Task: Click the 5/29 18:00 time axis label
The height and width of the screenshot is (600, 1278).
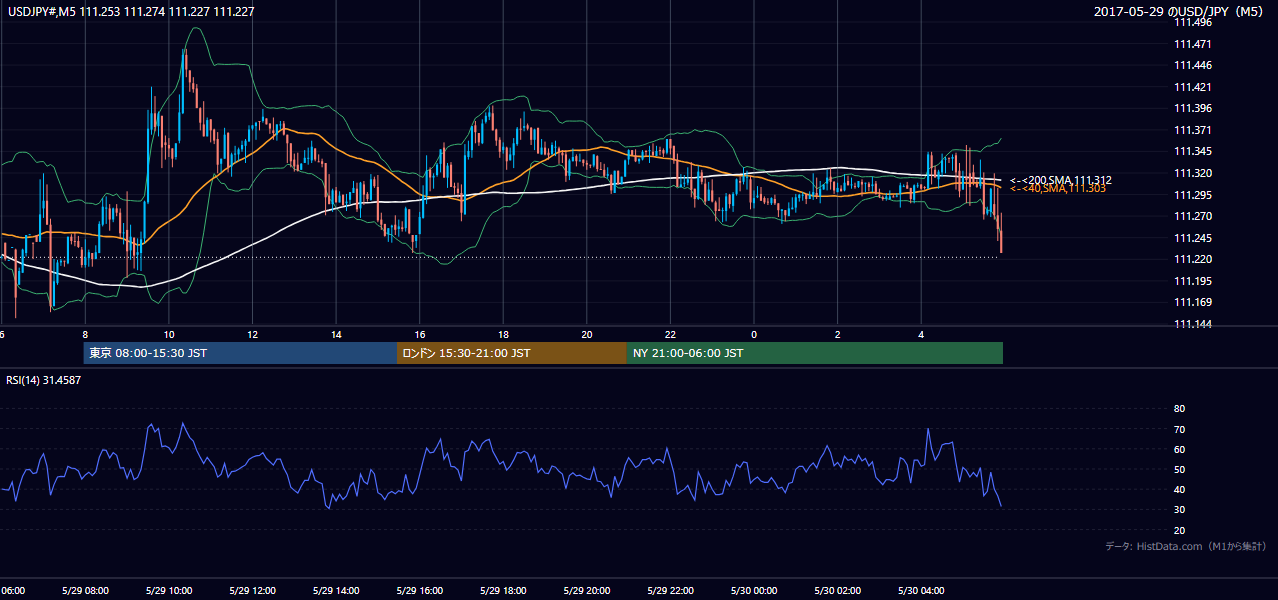Action: click(503, 590)
